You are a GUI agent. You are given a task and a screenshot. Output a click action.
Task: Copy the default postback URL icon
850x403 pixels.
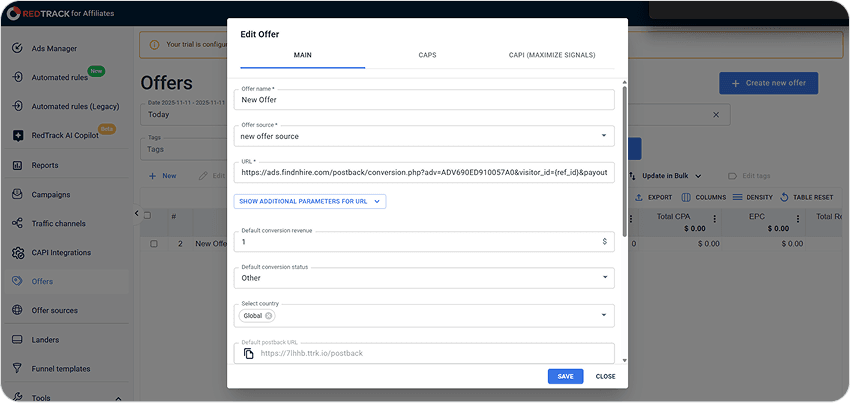coord(248,353)
